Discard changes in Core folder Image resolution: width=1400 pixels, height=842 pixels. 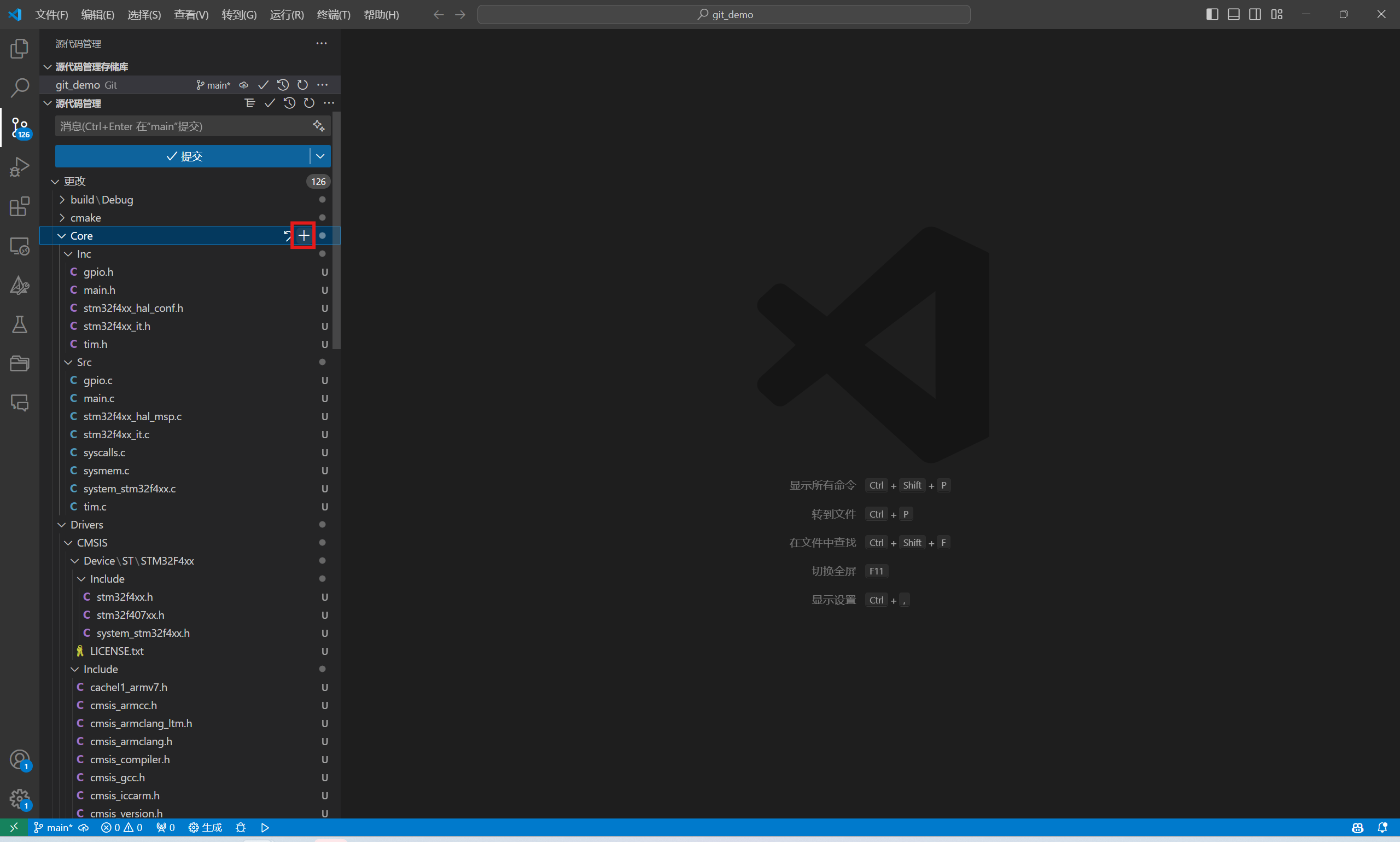(x=288, y=235)
